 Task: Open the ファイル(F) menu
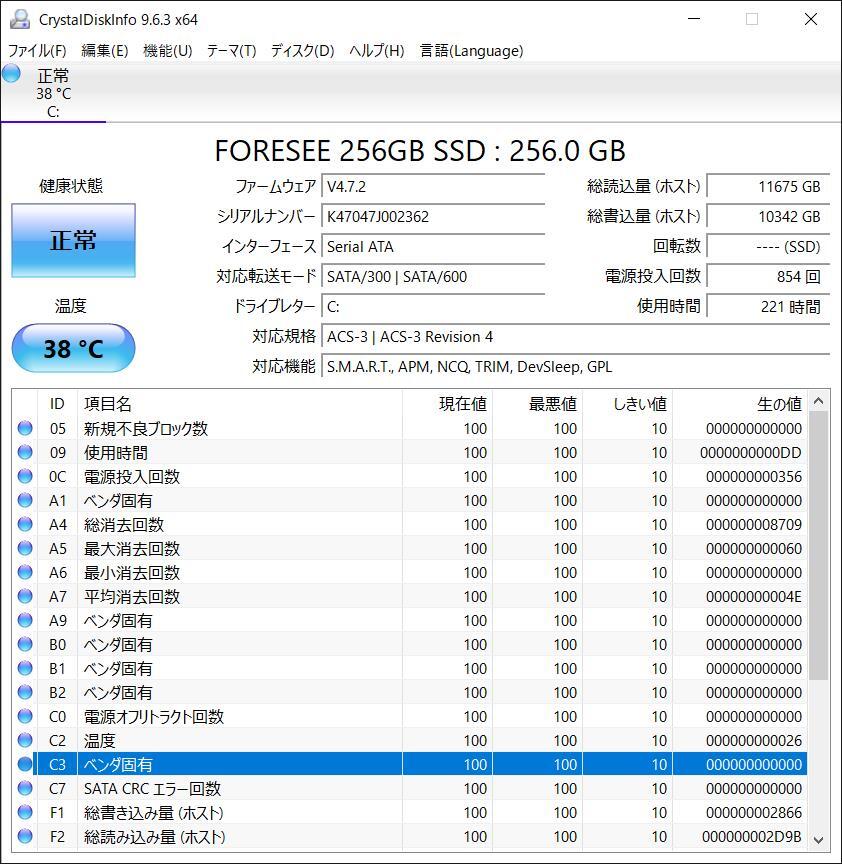[x=37, y=51]
